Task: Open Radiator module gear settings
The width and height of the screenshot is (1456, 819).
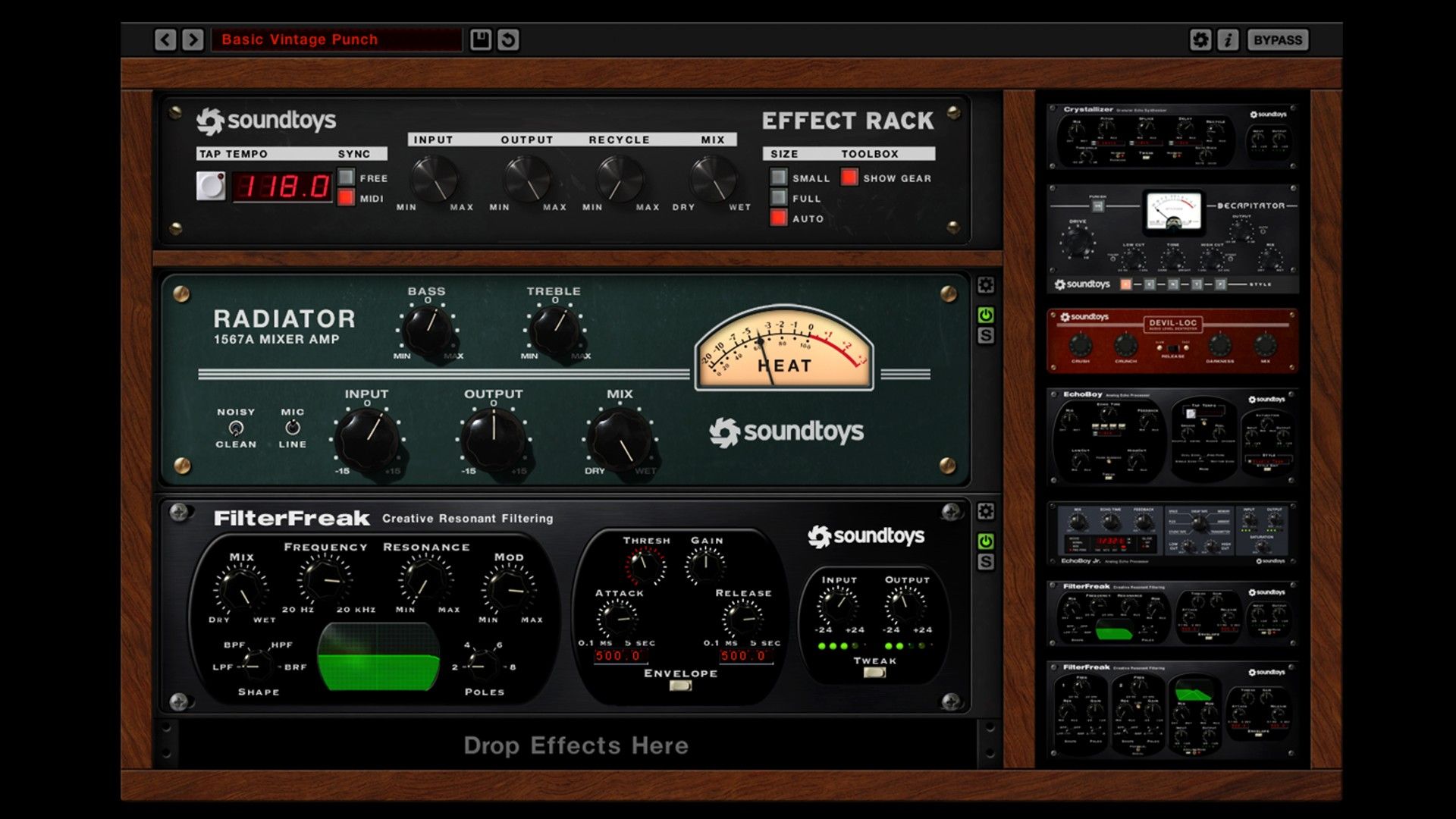Action: 985,285
